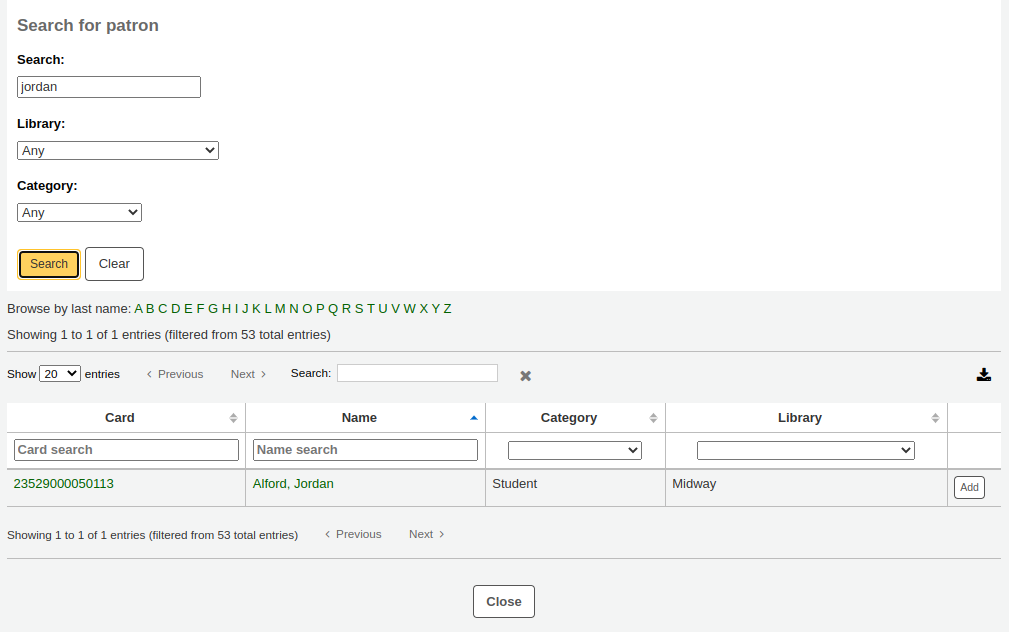1009x632 pixels.
Task: Select the Midway library cell
Action: click(806, 488)
